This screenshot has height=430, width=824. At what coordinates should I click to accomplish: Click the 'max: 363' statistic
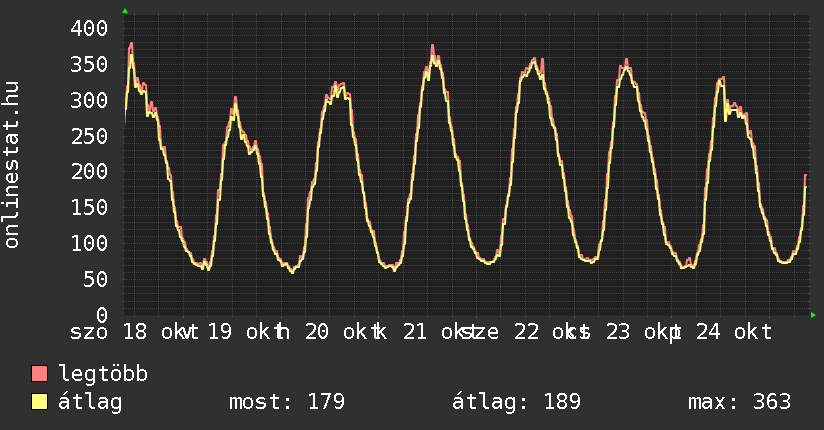tap(739, 402)
